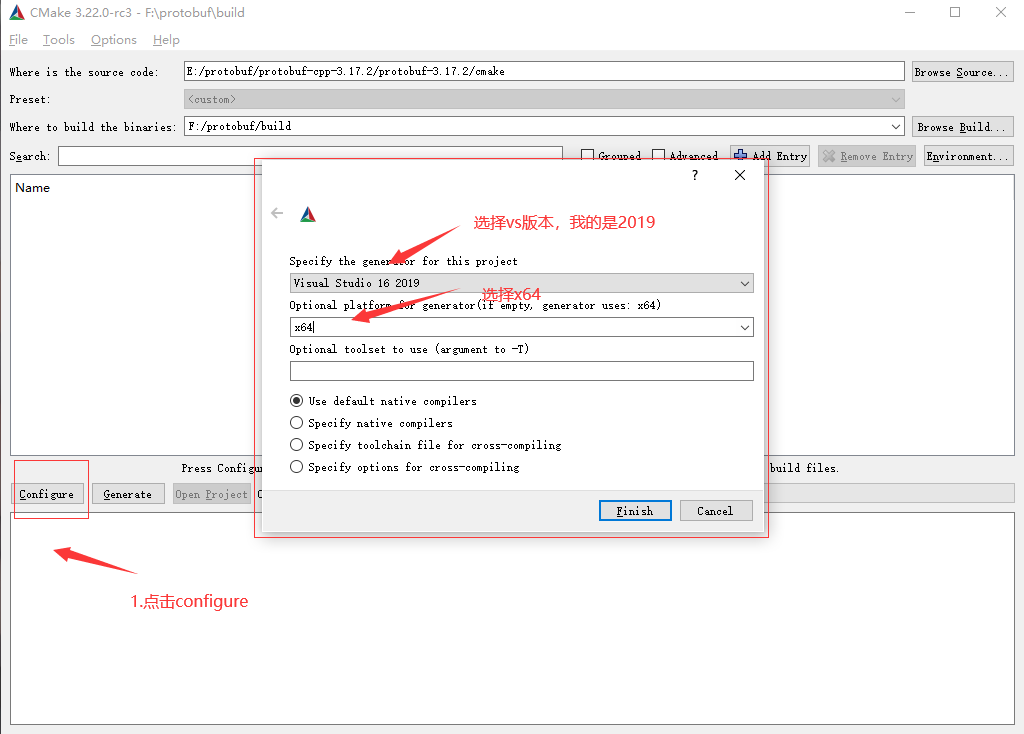Click the Browse Build button
This screenshot has height=734, width=1024.
(x=963, y=127)
